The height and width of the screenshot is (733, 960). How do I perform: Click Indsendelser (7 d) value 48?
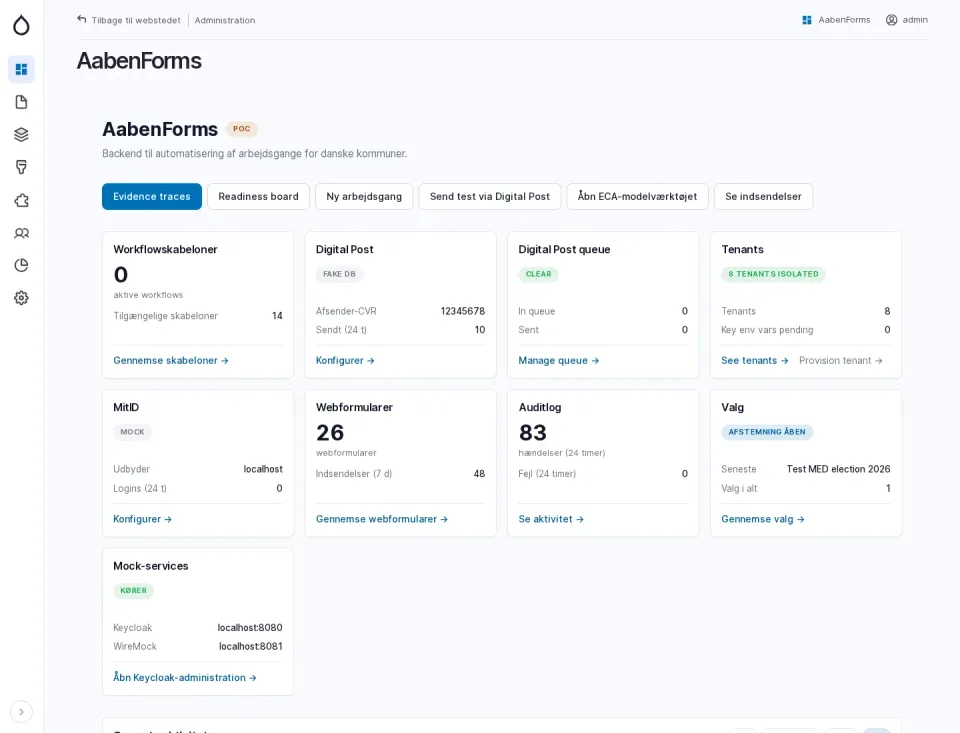point(479,474)
